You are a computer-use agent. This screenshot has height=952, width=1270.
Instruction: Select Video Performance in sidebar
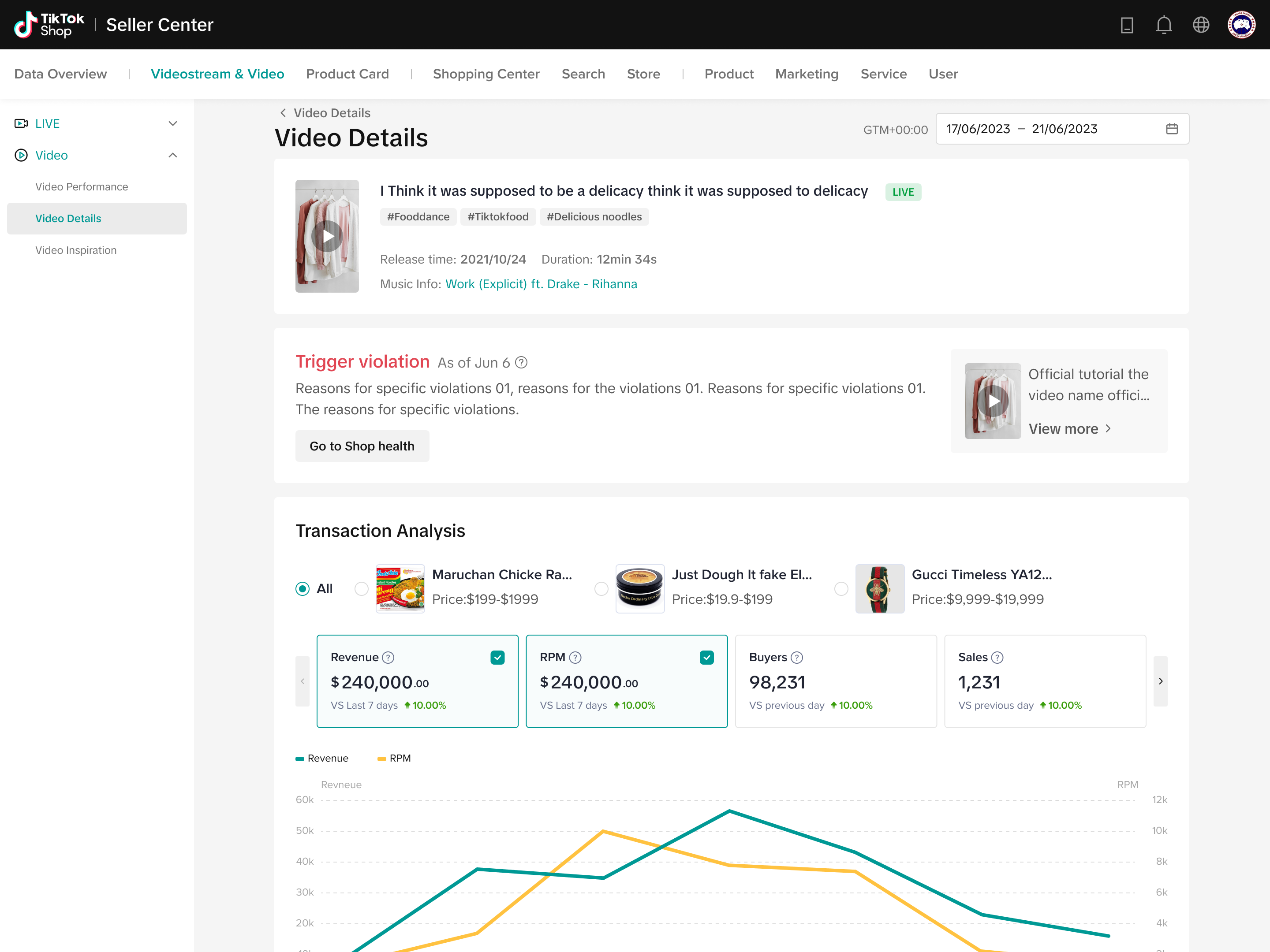[82, 186]
